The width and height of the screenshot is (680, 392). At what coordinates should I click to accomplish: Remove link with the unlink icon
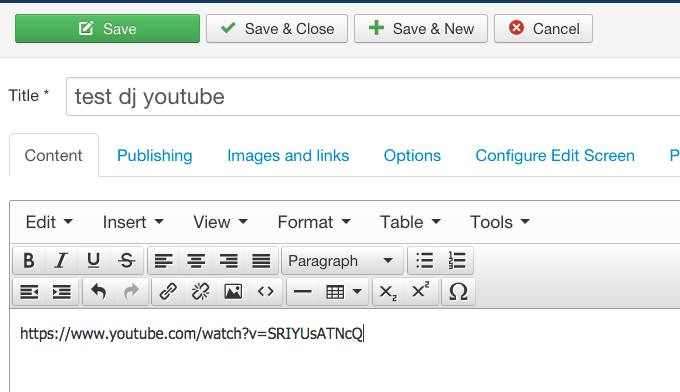click(200, 292)
